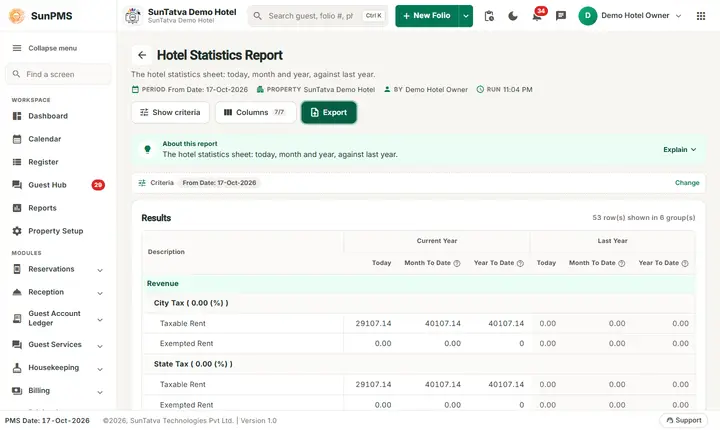Viewport: 720px width, 430px height.
Task: Open Calendar from the sidebar
Action: pyautogui.click(x=58, y=139)
